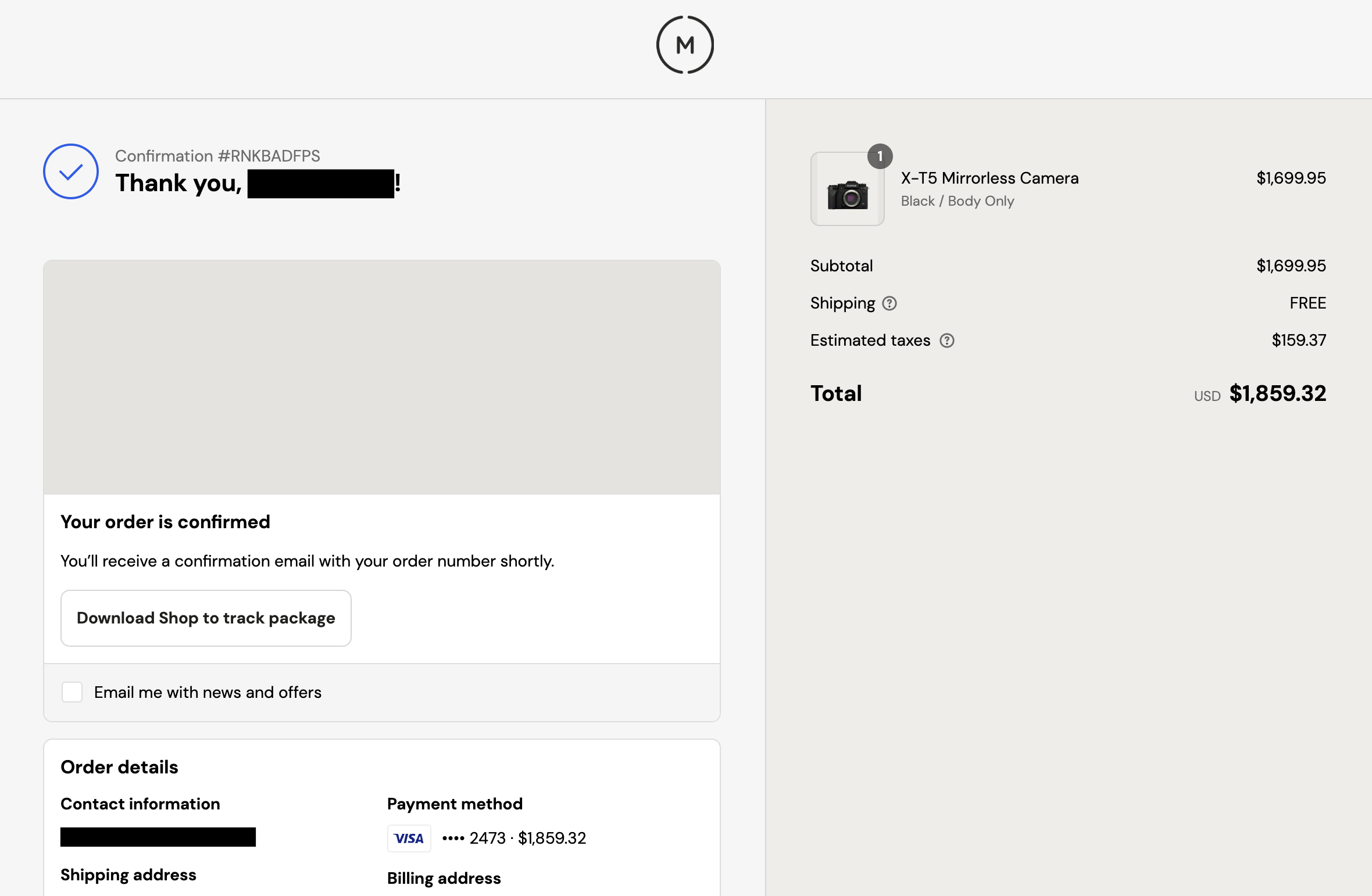Open the X-T5 camera product thumbnail
The image size is (1372, 896).
click(848, 189)
